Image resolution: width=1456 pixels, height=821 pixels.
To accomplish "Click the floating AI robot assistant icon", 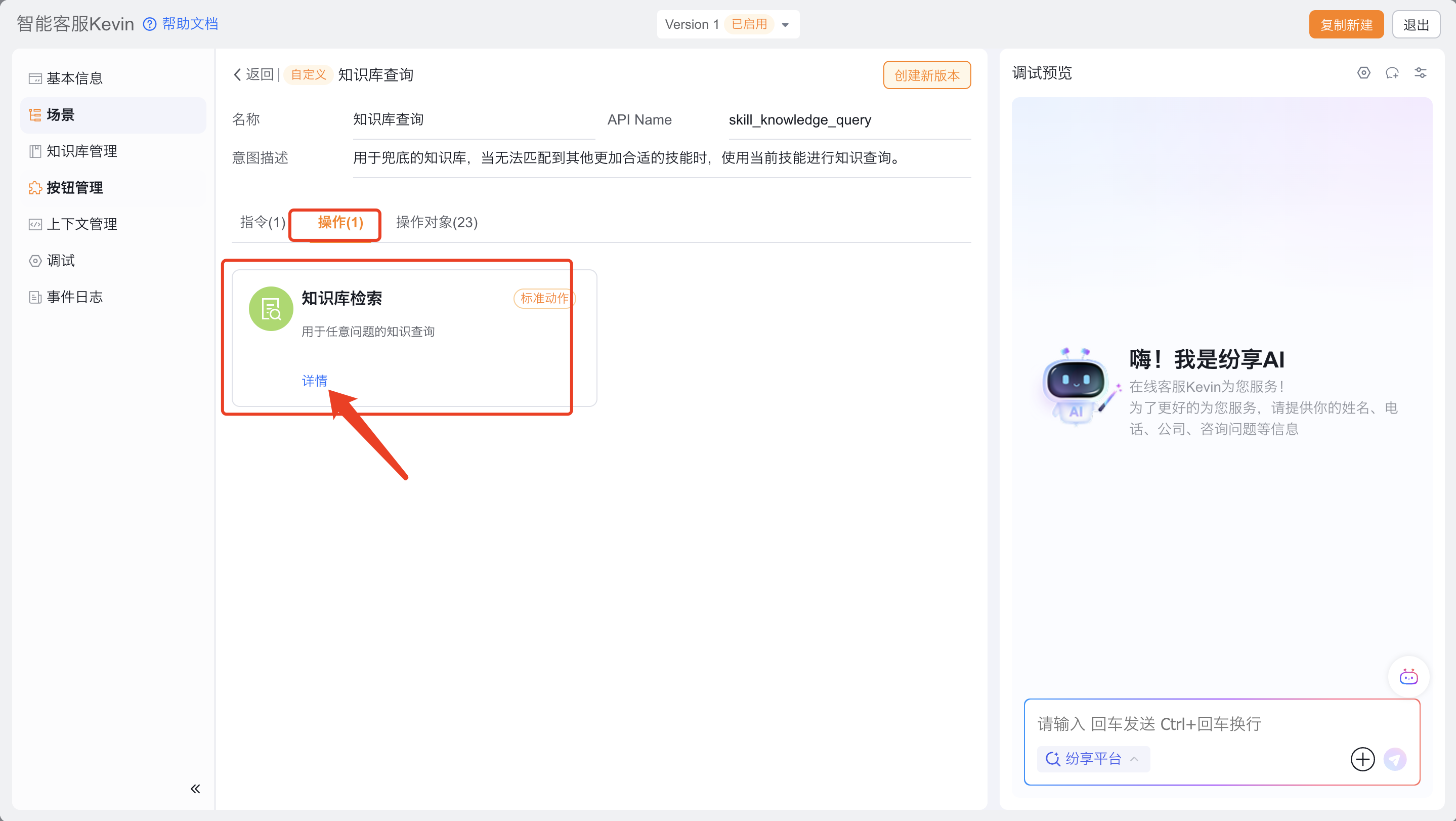I will pos(1408,676).
